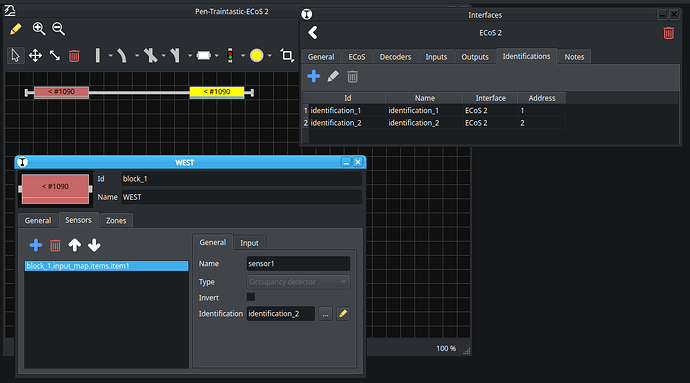Toggle edit mode with the pencil icon
This screenshot has width=690, height=383.
pyautogui.click(x=15, y=29)
